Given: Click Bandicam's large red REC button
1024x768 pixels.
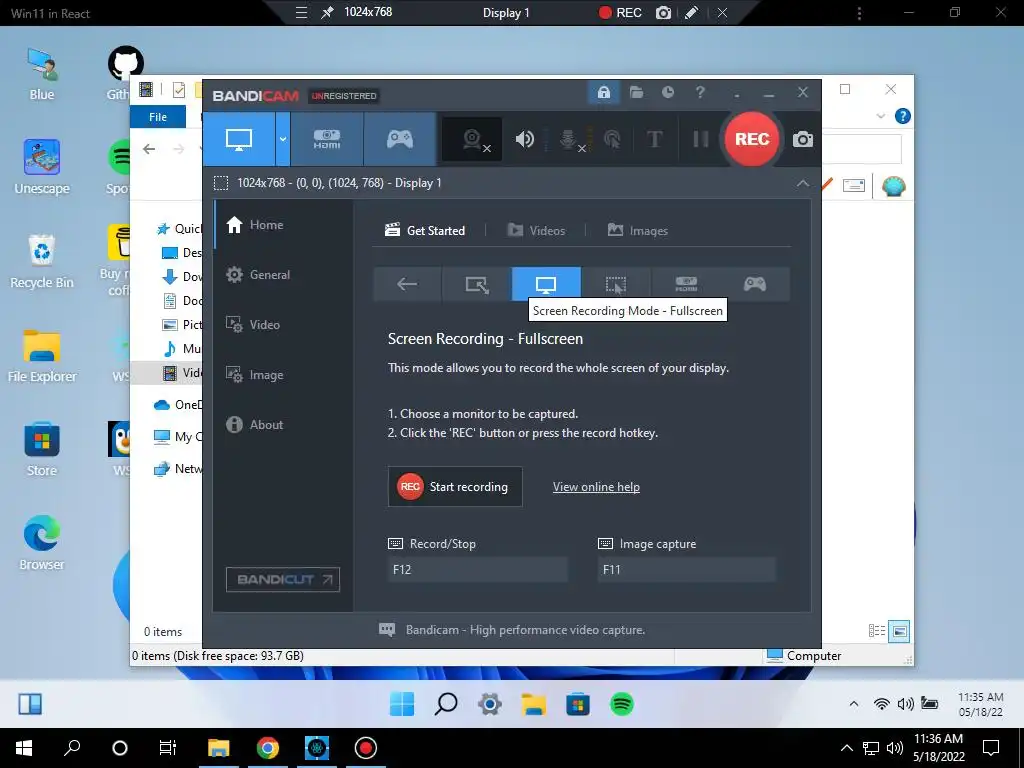Looking at the screenshot, I should [x=752, y=139].
